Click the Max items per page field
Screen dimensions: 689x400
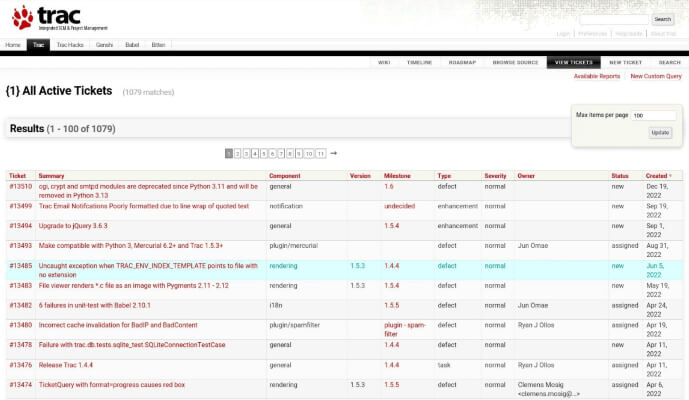pos(654,115)
